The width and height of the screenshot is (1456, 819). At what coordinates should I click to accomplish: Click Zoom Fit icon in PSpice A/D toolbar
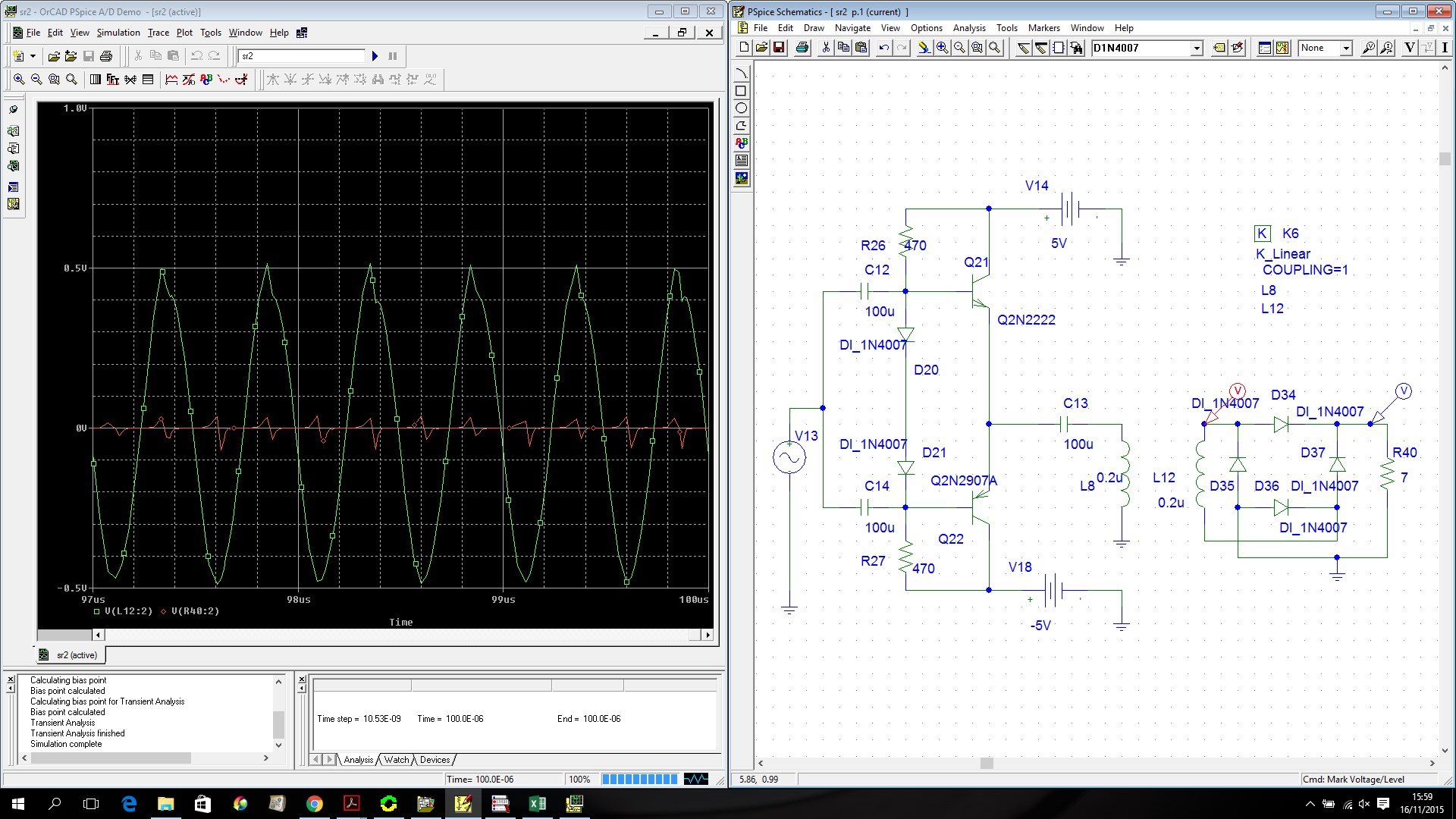click(x=71, y=80)
